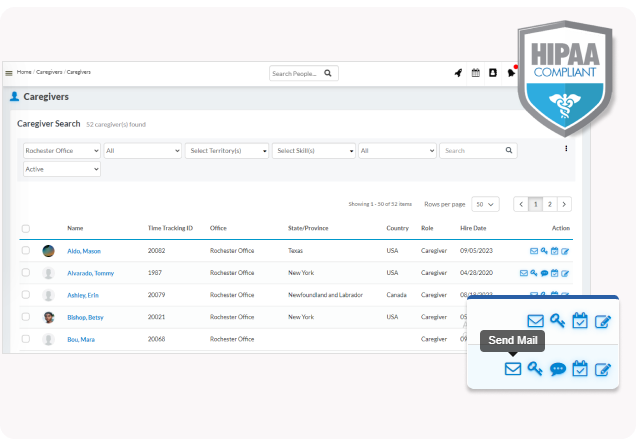Click envelope icon in Aldo, Mason row
This screenshot has width=644, height=439.
(x=534, y=251)
